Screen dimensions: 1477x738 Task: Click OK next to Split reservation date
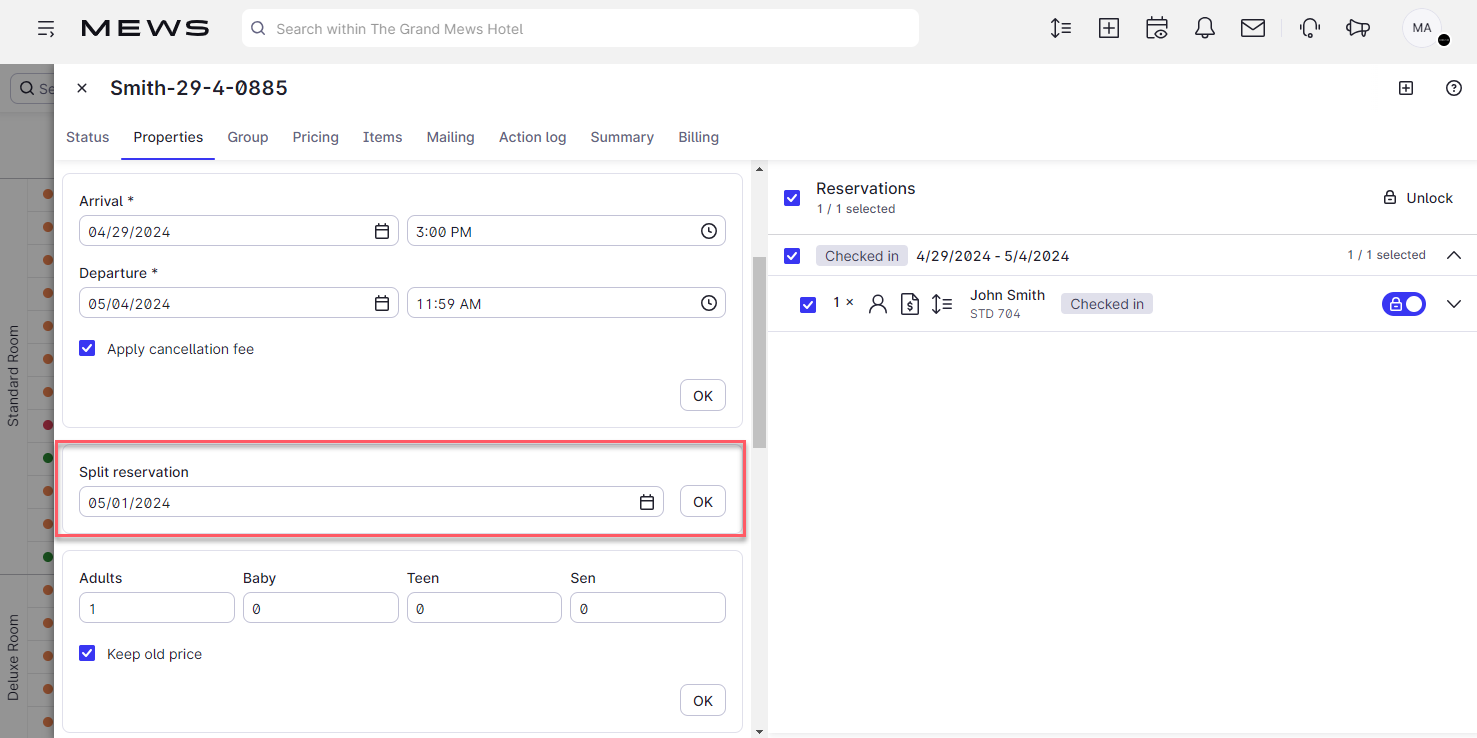703,502
